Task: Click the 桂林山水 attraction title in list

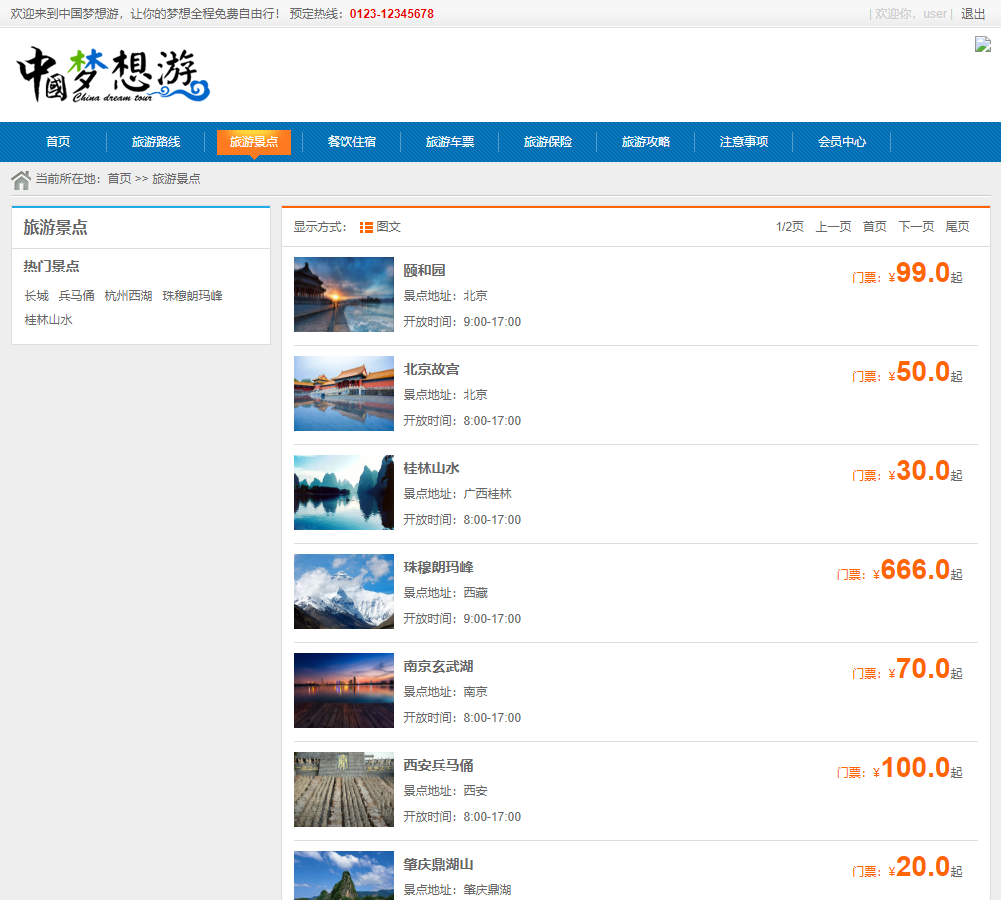Action: pyautogui.click(x=432, y=469)
